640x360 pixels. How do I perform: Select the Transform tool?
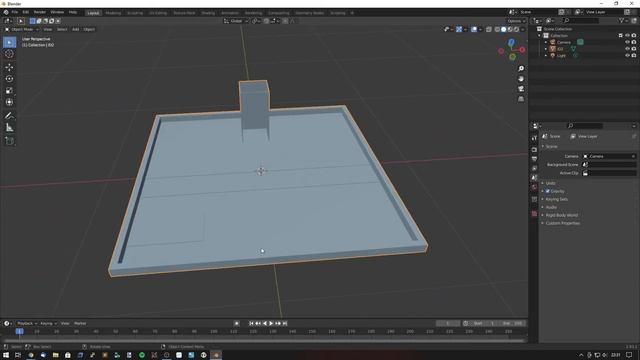(9, 102)
